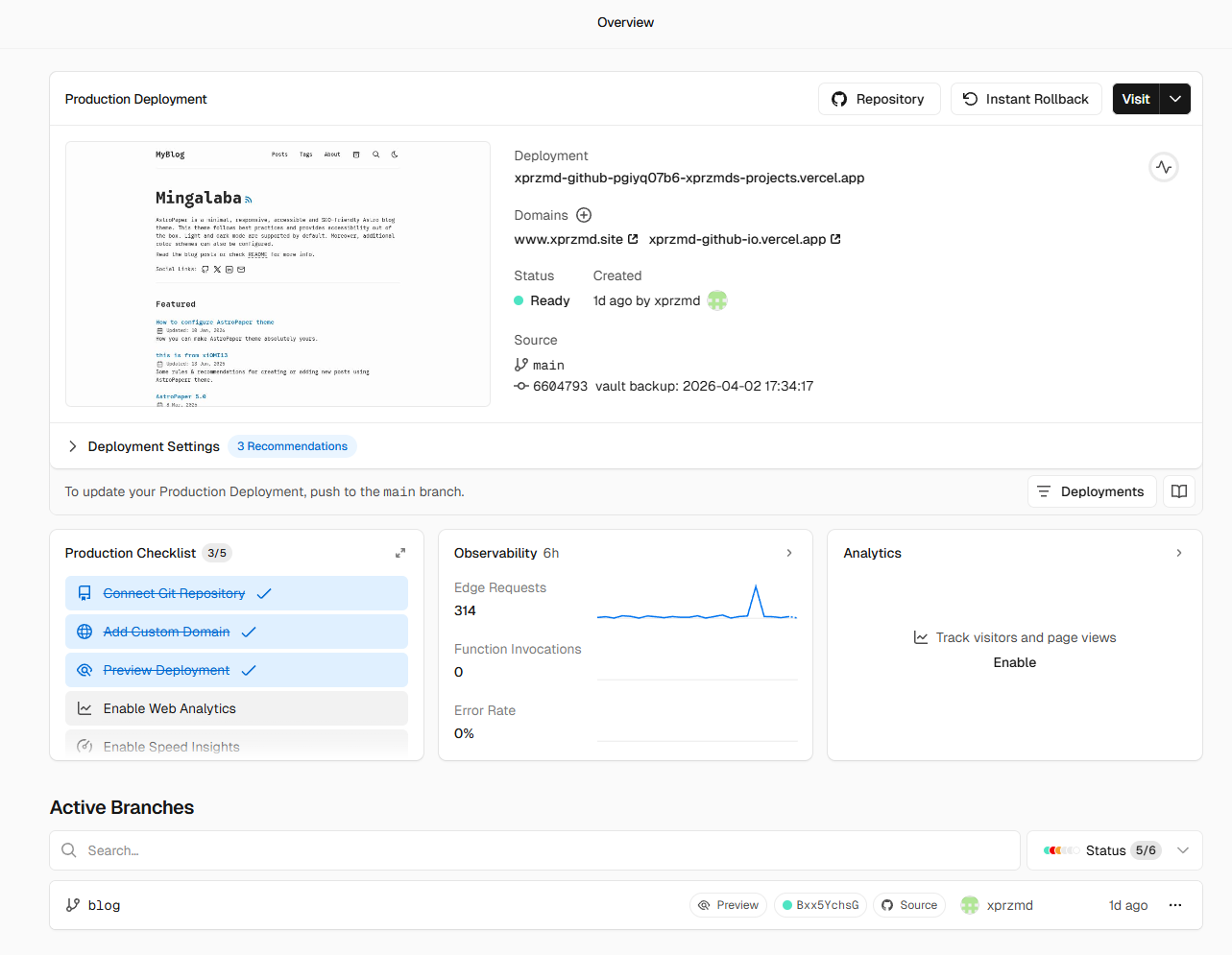
Task: Click the xprzmd avatar in blog row
Action: click(x=970, y=905)
